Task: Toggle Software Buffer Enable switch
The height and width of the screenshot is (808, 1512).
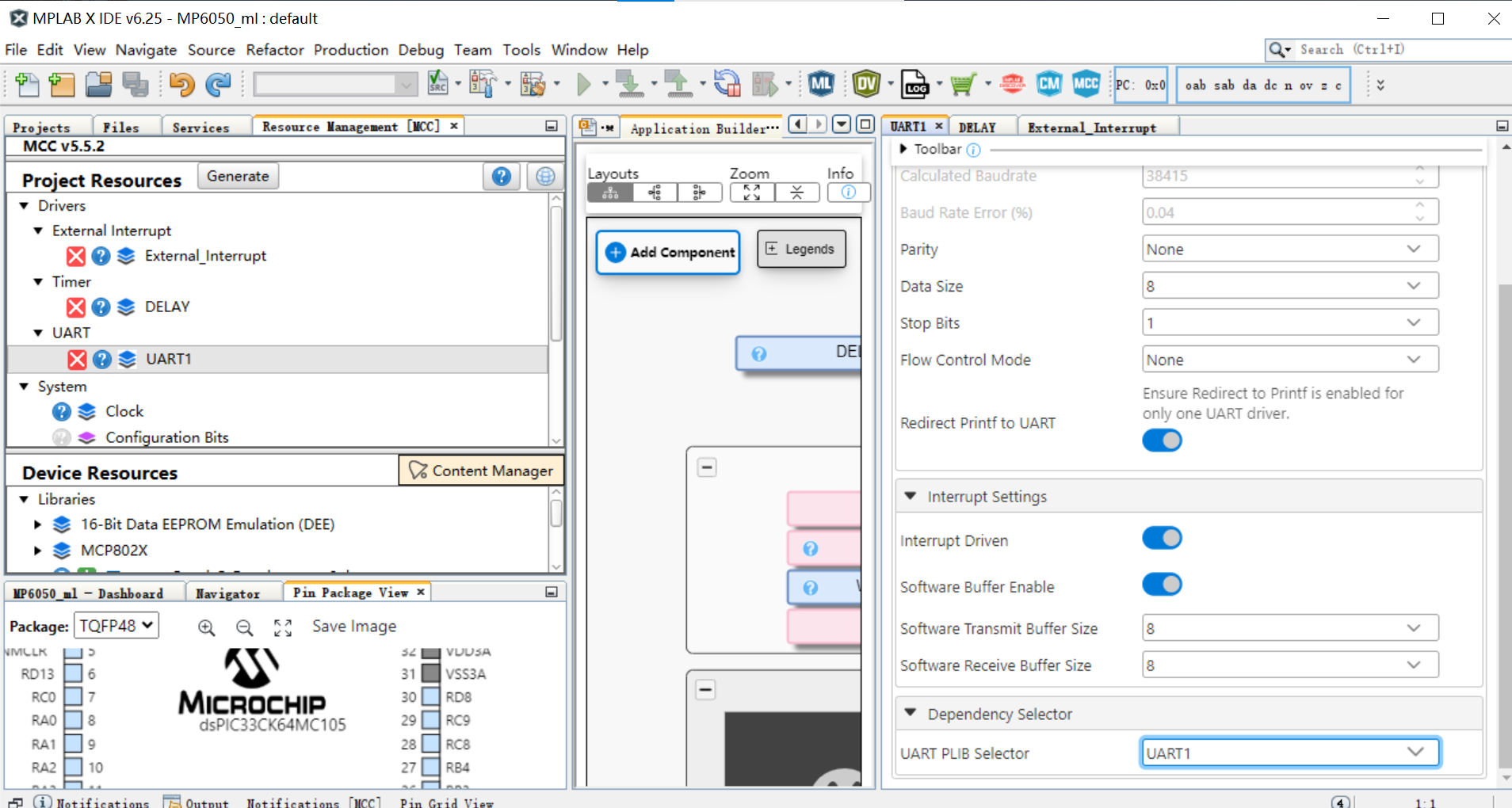Action: coord(1162,585)
